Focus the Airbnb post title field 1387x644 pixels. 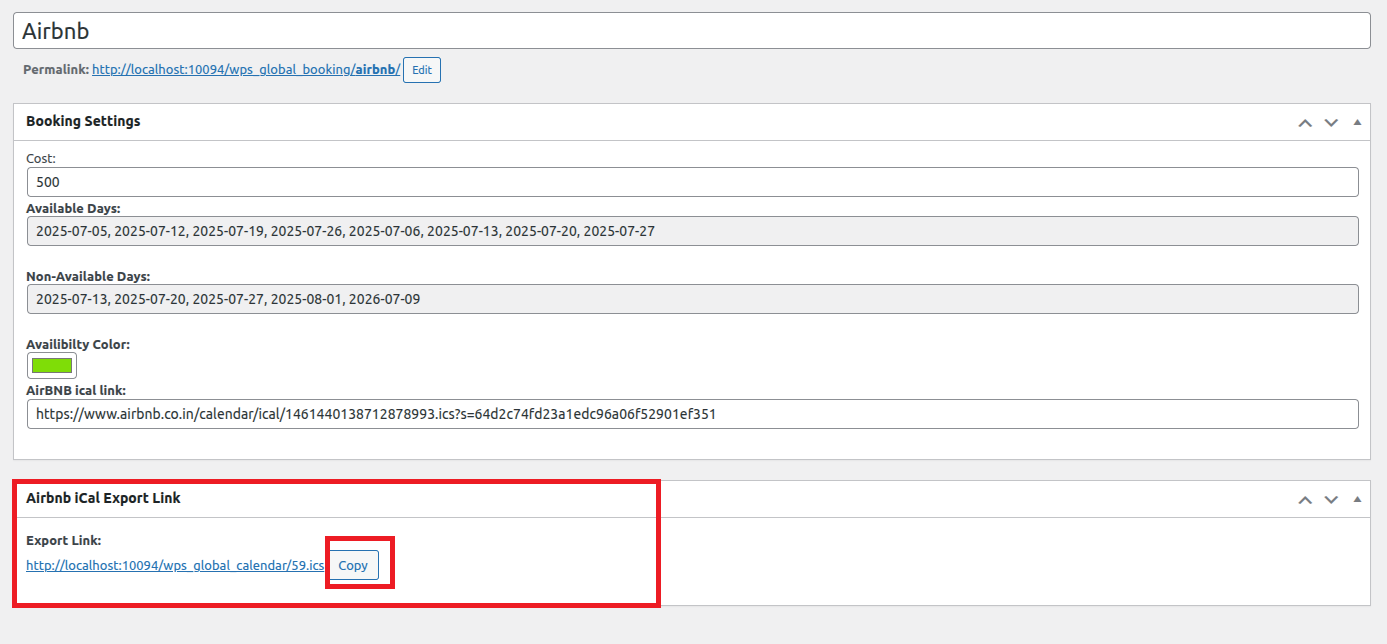691,31
